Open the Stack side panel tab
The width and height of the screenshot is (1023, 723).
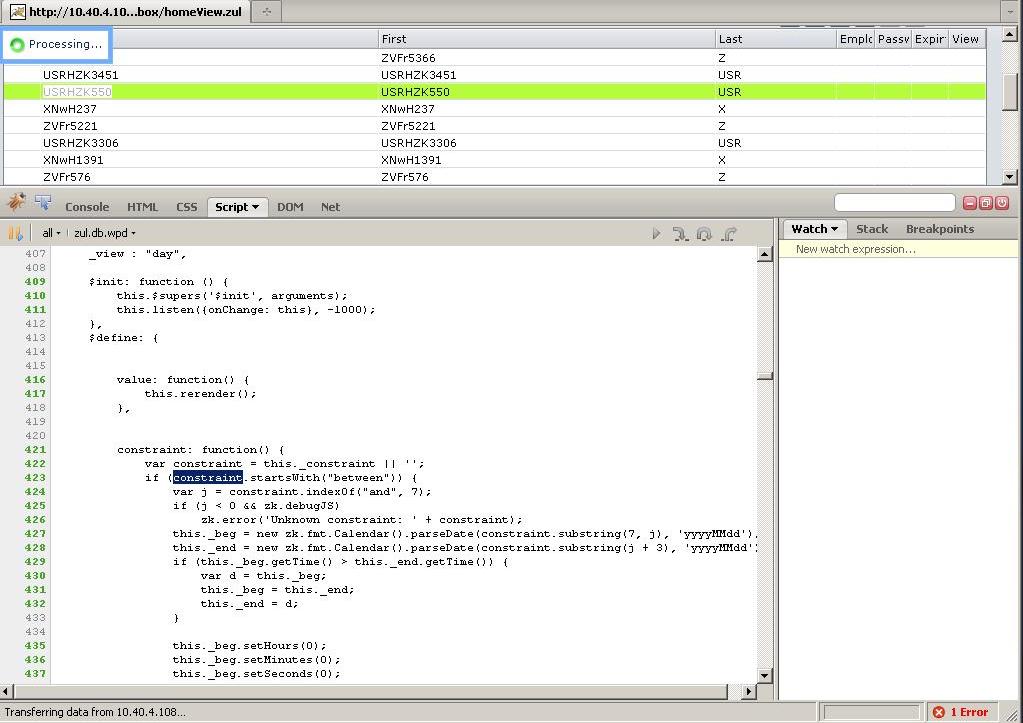point(872,229)
